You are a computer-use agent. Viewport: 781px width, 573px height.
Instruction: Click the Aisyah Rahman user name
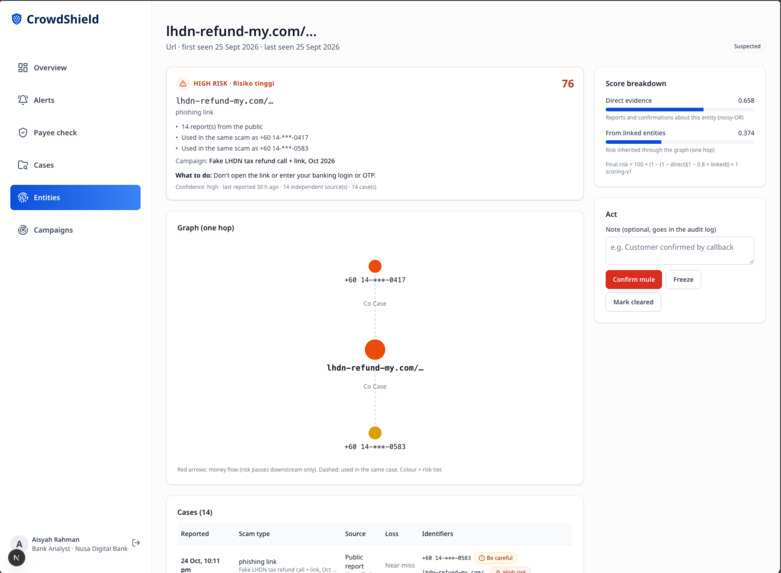point(56,540)
